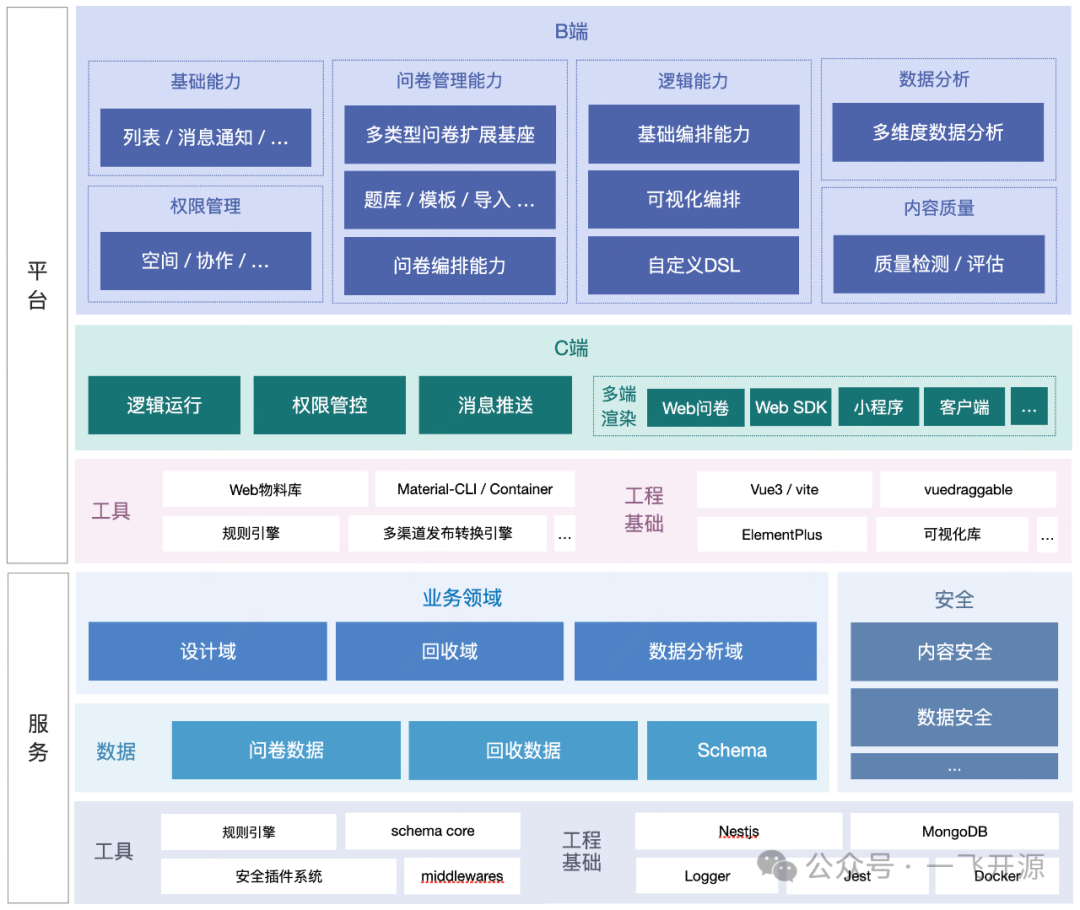Click the 设计域 block
The height and width of the screenshot is (910, 1080).
point(208,651)
